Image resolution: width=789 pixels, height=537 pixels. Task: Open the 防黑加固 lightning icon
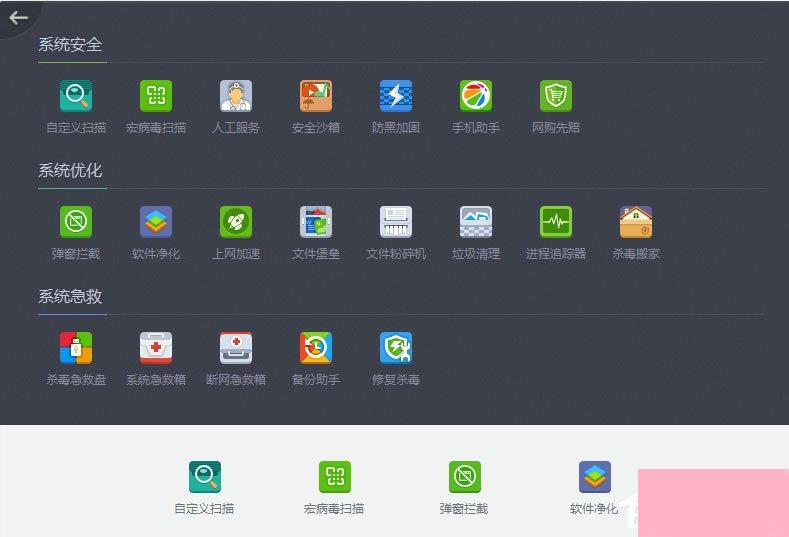click(x=396, y=96)
